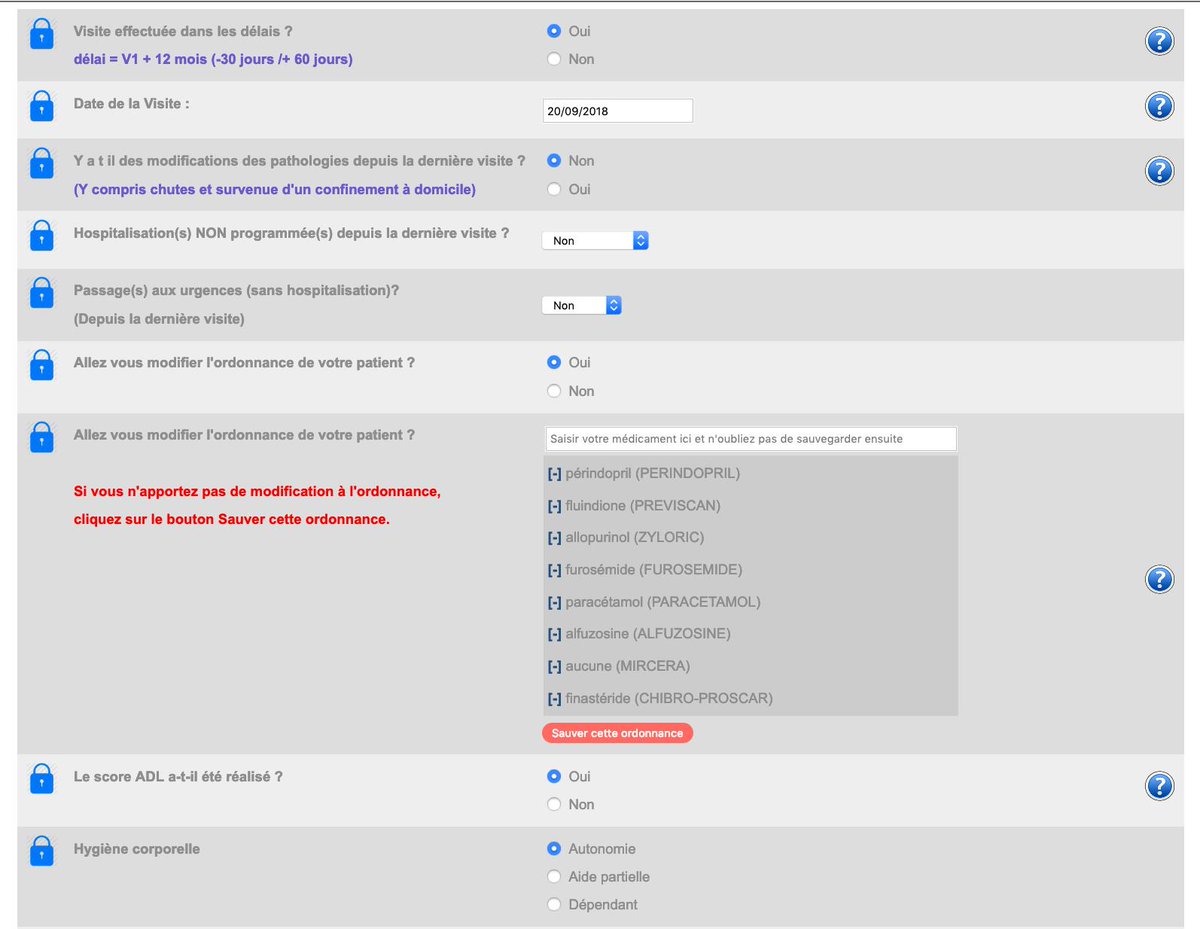Screen dimensions: 1200x929
Task: Click 'furosémide (FUROSEMIDE)' text
Action: [x=654, y=570]
